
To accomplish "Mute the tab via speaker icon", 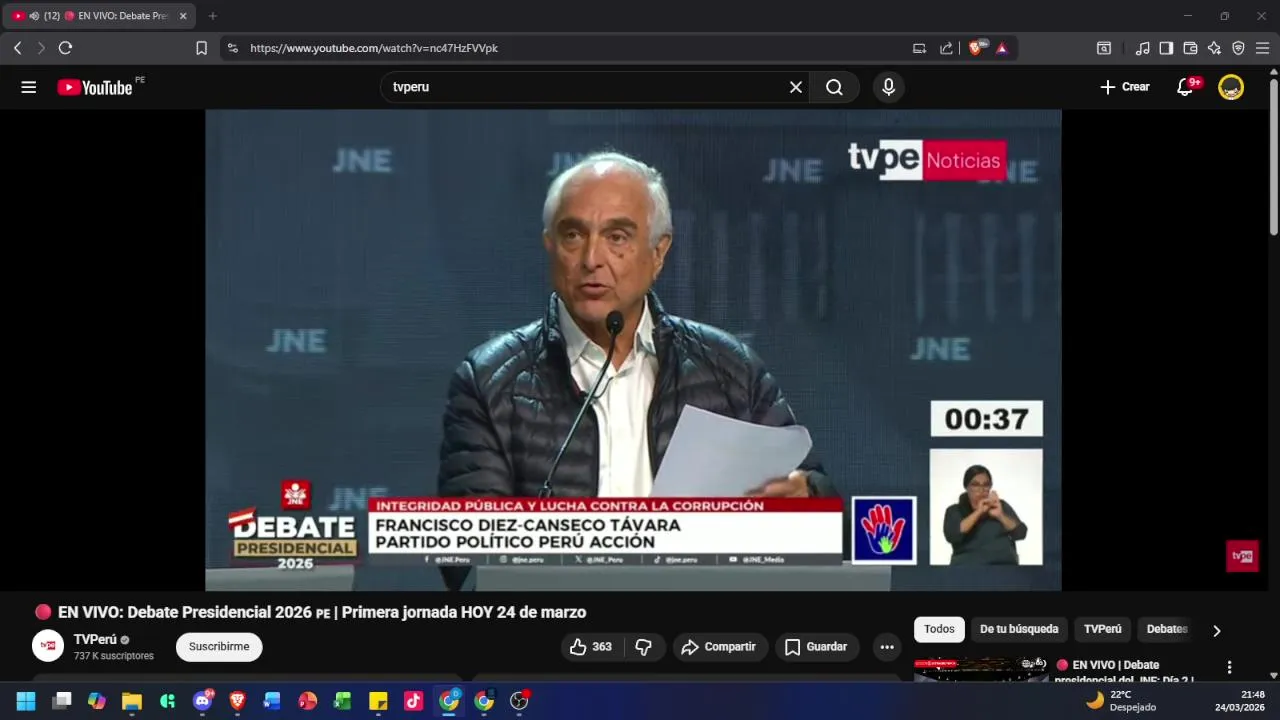I will pos(34,16).
